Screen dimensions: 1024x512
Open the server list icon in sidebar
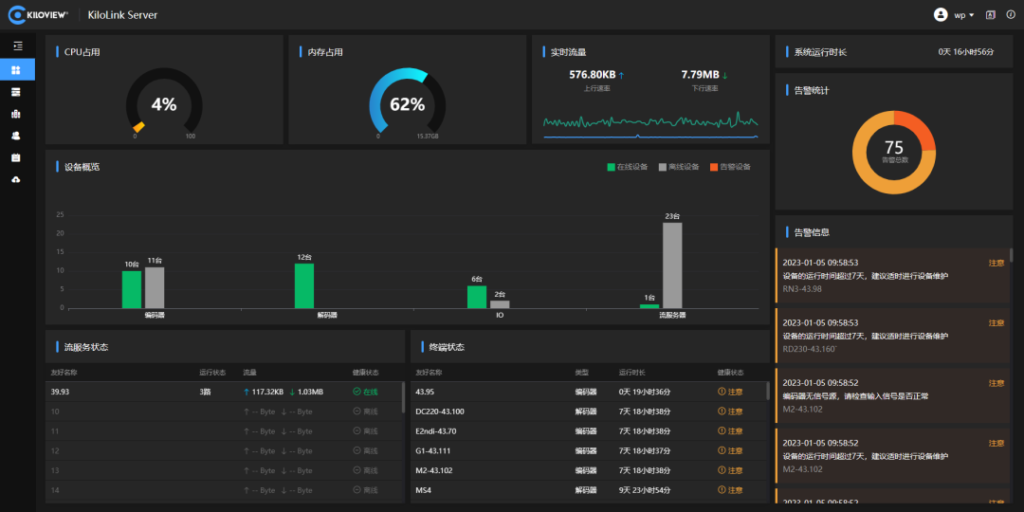point(16,91)
